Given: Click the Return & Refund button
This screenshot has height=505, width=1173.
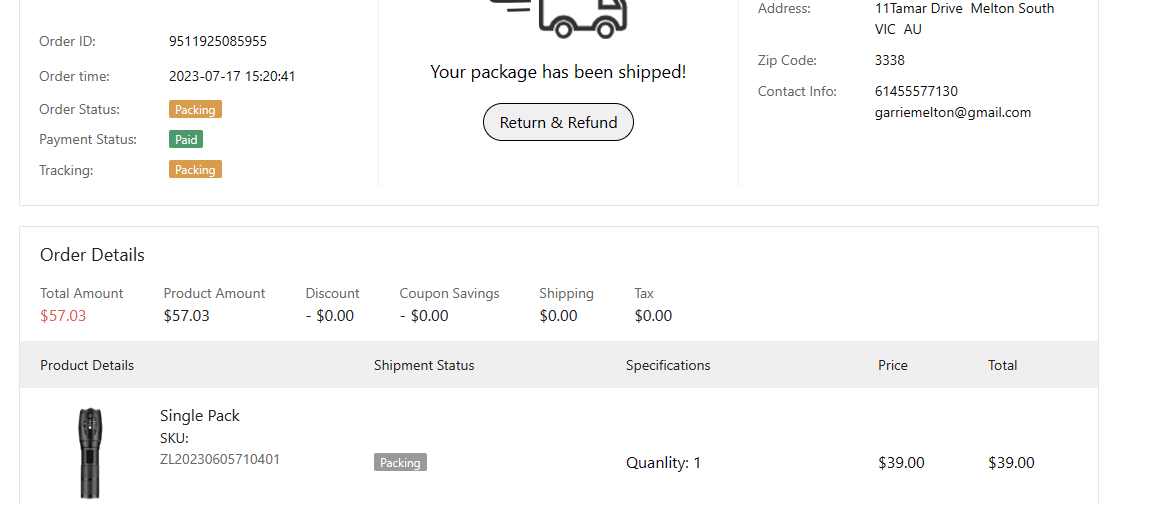Looking at the screenshot, I should [x=558, y=122].
